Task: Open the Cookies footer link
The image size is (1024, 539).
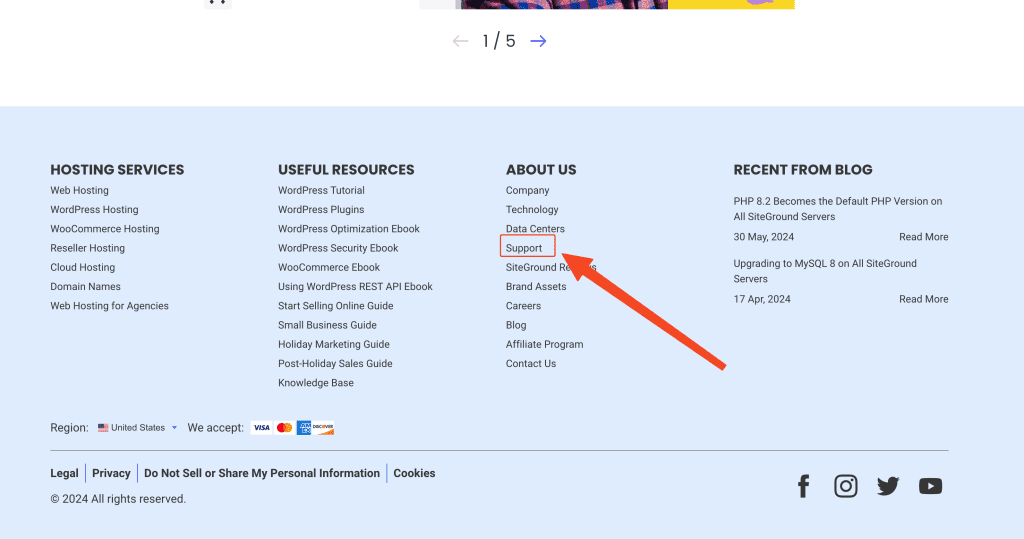Action: [x=414, y=473]
